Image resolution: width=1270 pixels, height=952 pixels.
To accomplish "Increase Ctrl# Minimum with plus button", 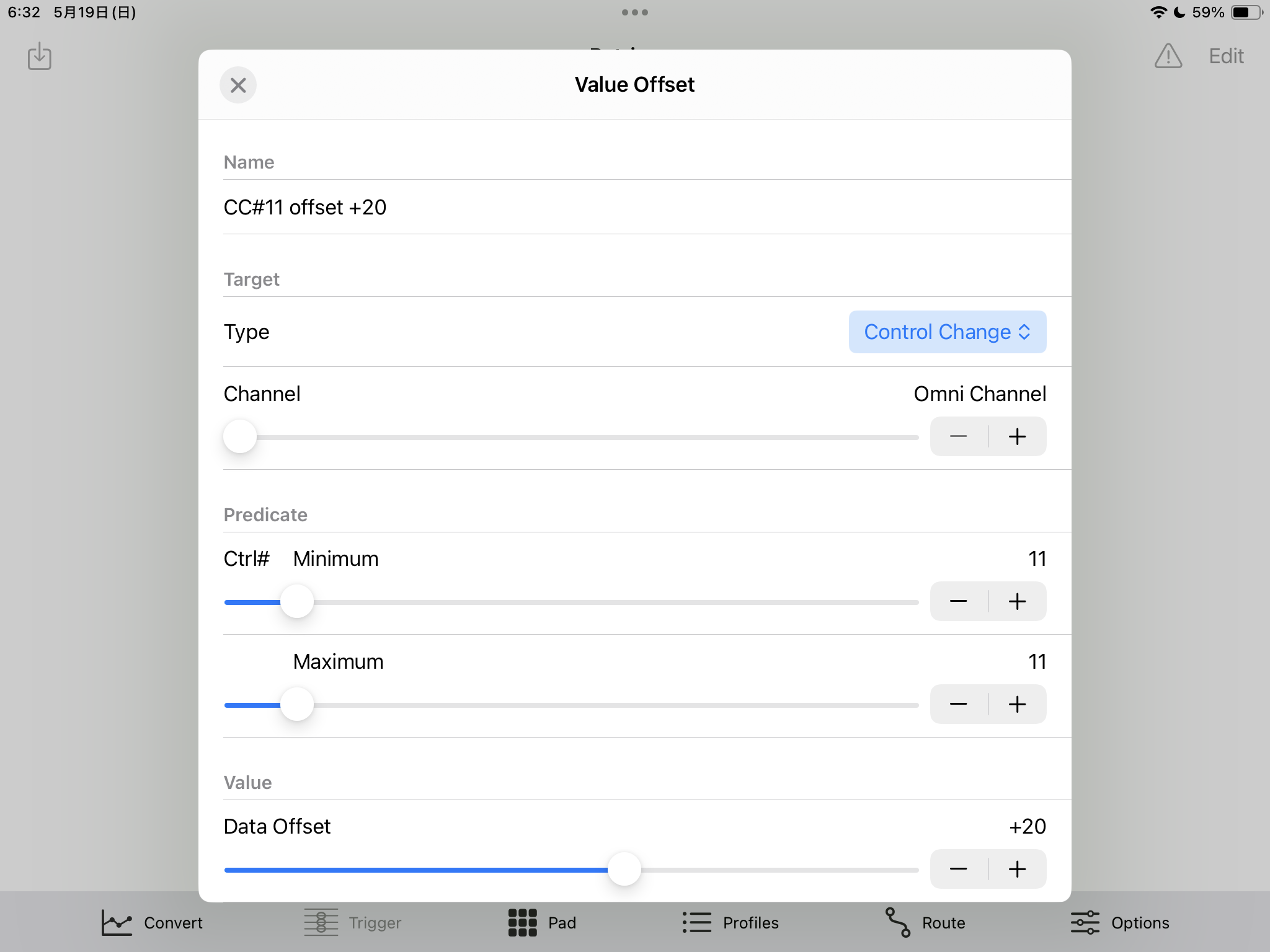I will (1018, 601).
